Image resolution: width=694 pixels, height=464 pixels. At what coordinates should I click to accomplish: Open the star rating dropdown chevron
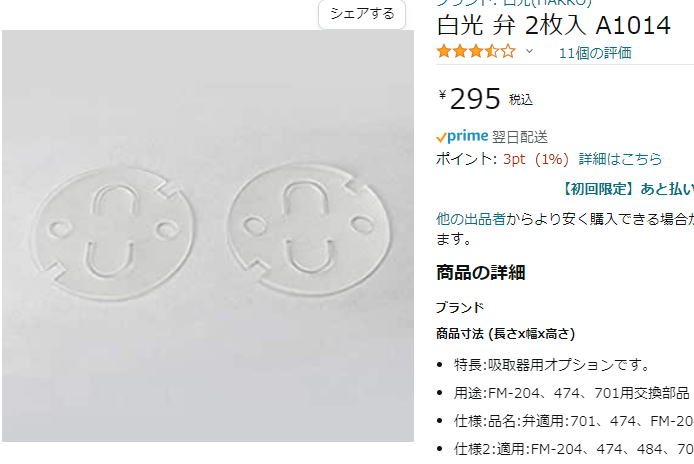tap(529, 52)
